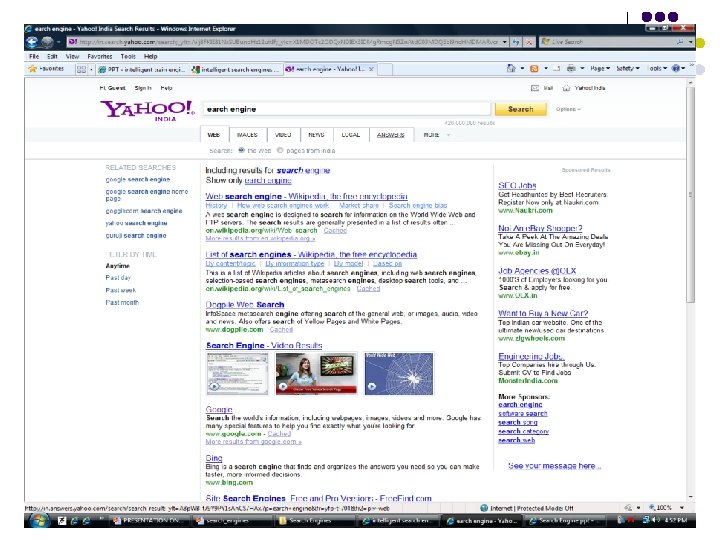Close the current Yahoo search tab
720x540 pixels.
point(371,69)
